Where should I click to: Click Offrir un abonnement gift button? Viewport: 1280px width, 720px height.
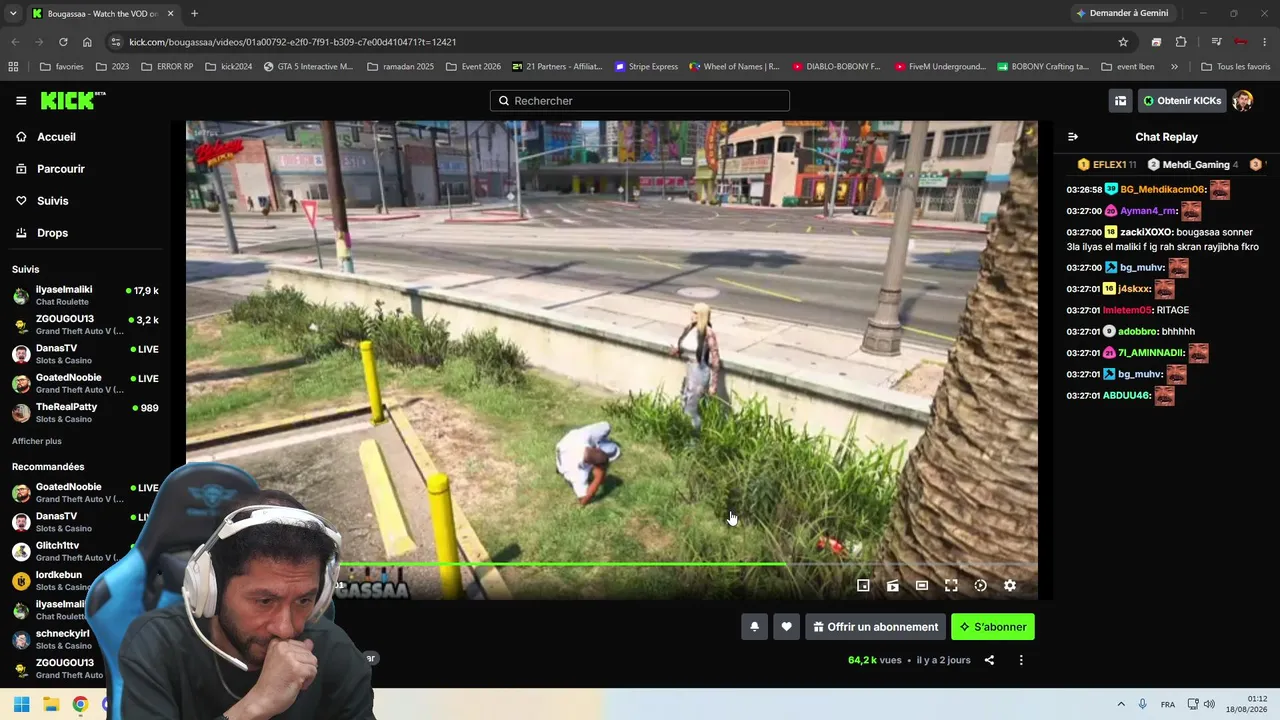coord(875,627)
